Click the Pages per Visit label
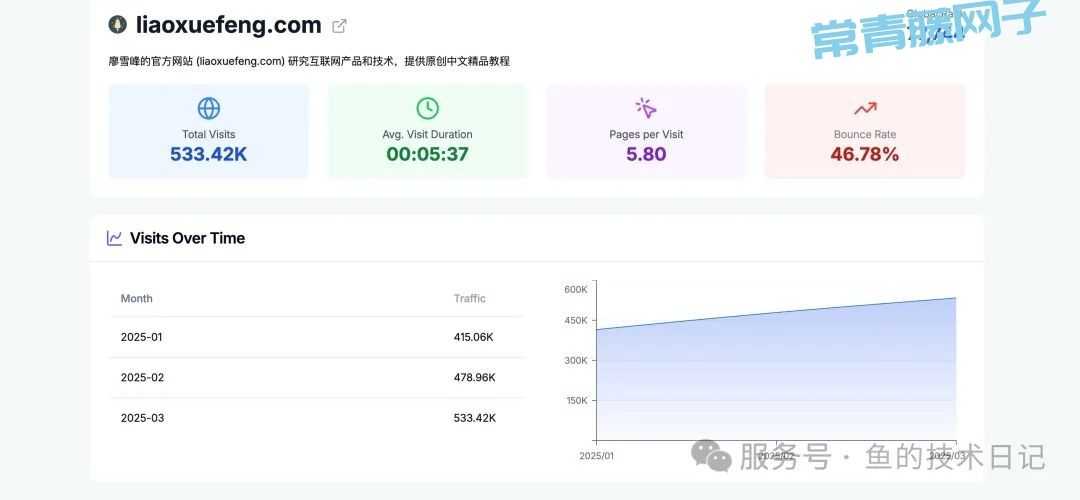 646,134
